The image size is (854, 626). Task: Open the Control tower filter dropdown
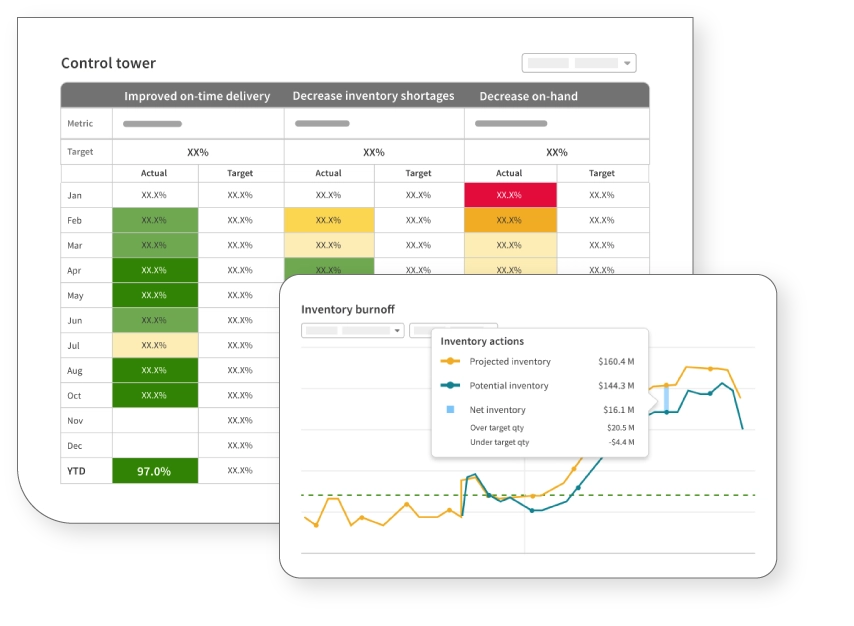tap(579, 63)
